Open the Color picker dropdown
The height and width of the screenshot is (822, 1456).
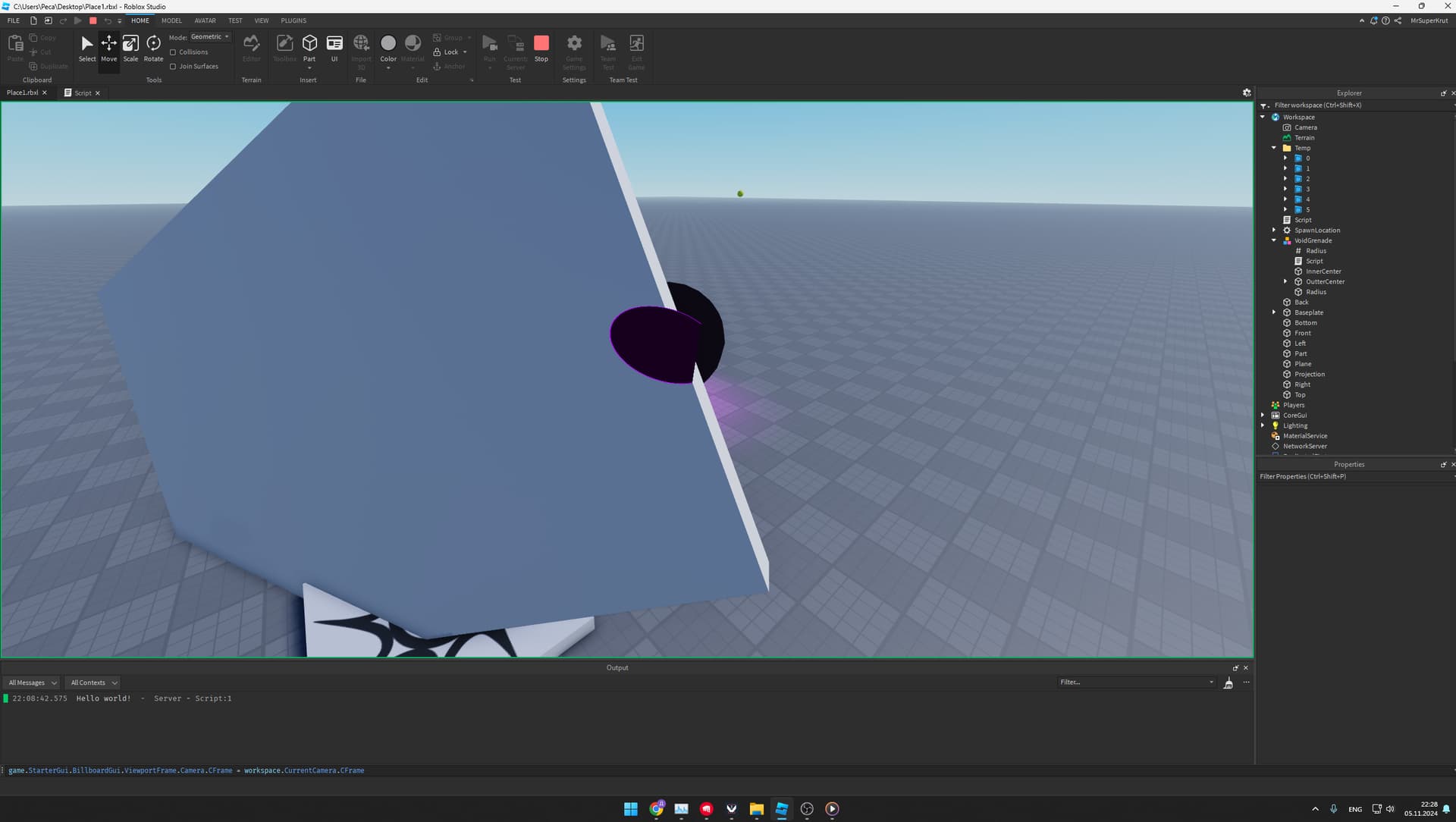point(388,67)
